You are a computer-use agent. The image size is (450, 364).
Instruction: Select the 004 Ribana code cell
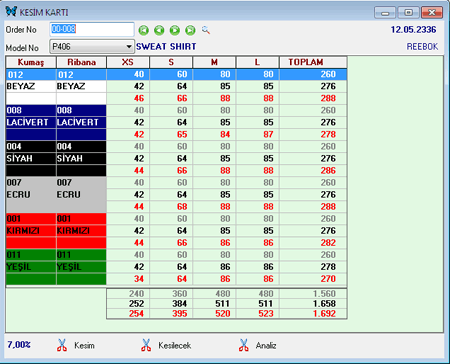coord(81,146)
